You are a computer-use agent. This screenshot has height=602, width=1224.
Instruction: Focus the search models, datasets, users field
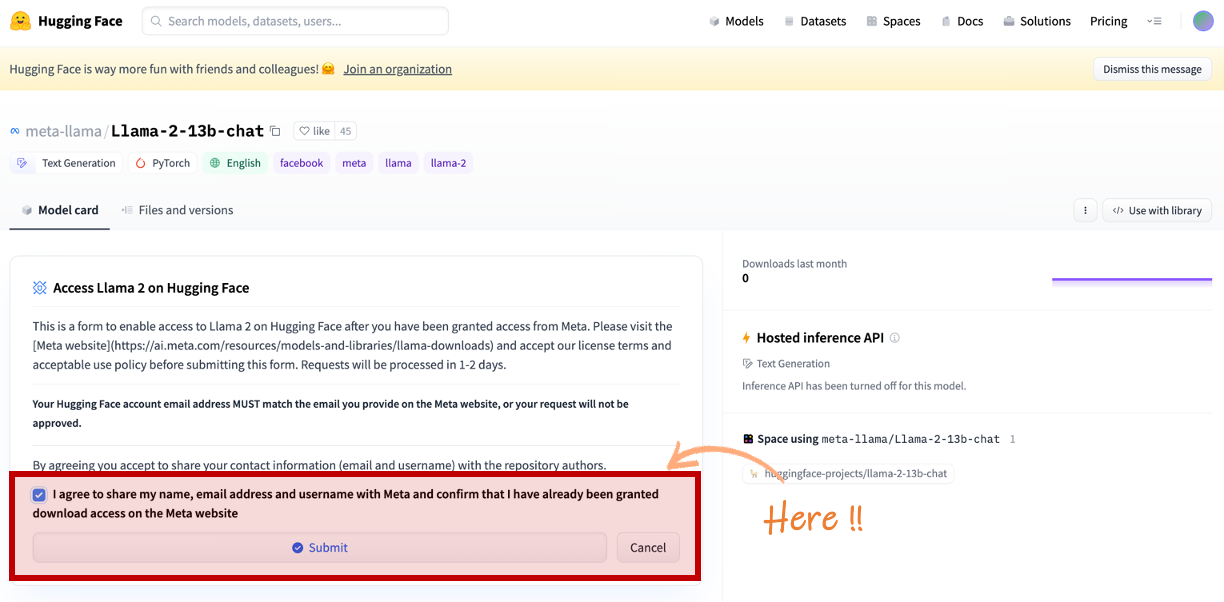point(295,21)
